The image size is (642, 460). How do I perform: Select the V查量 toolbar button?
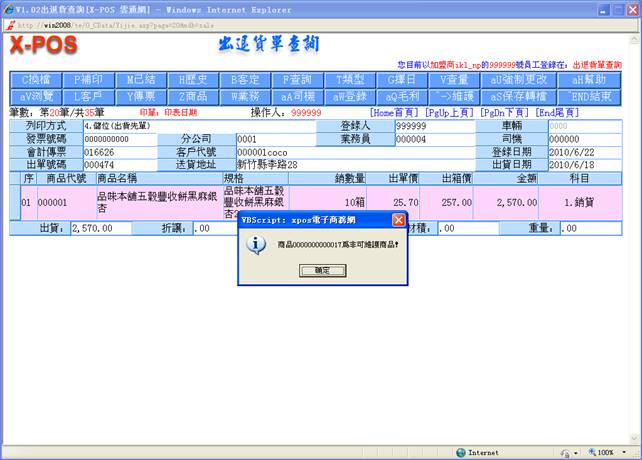pos(452,79)
